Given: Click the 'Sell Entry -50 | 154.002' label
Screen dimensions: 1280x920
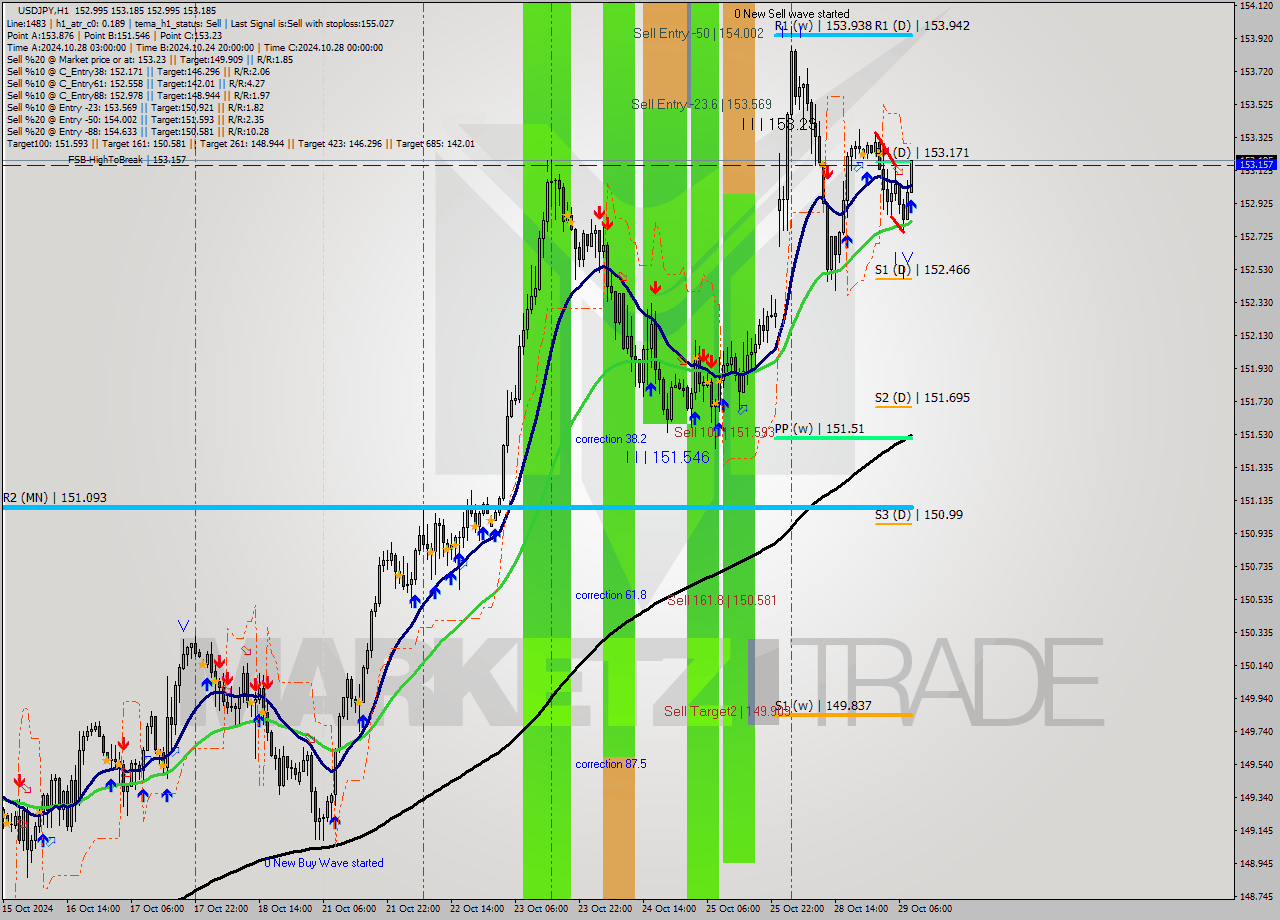Looking at the screenshot, I should [698, 33].
